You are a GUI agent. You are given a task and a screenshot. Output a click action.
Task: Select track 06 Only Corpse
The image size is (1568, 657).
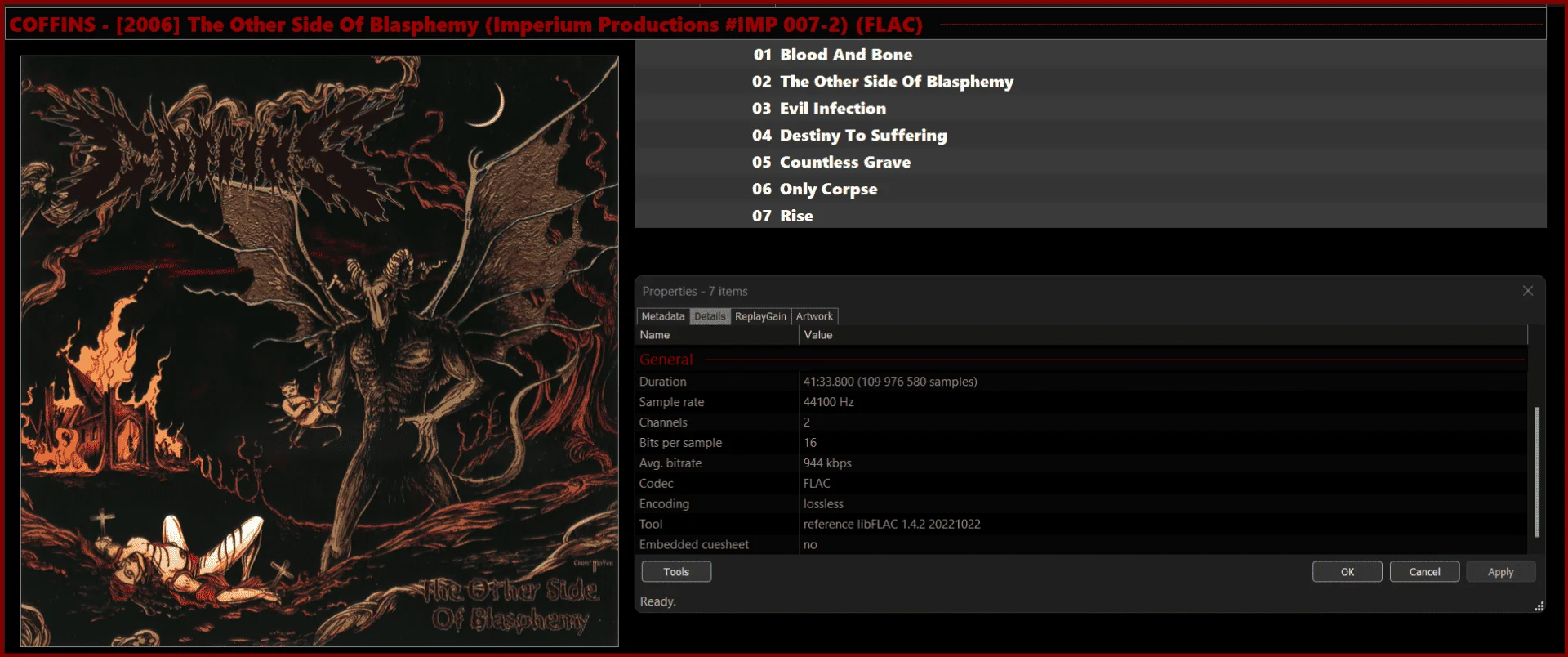[x=1090, y=190]
